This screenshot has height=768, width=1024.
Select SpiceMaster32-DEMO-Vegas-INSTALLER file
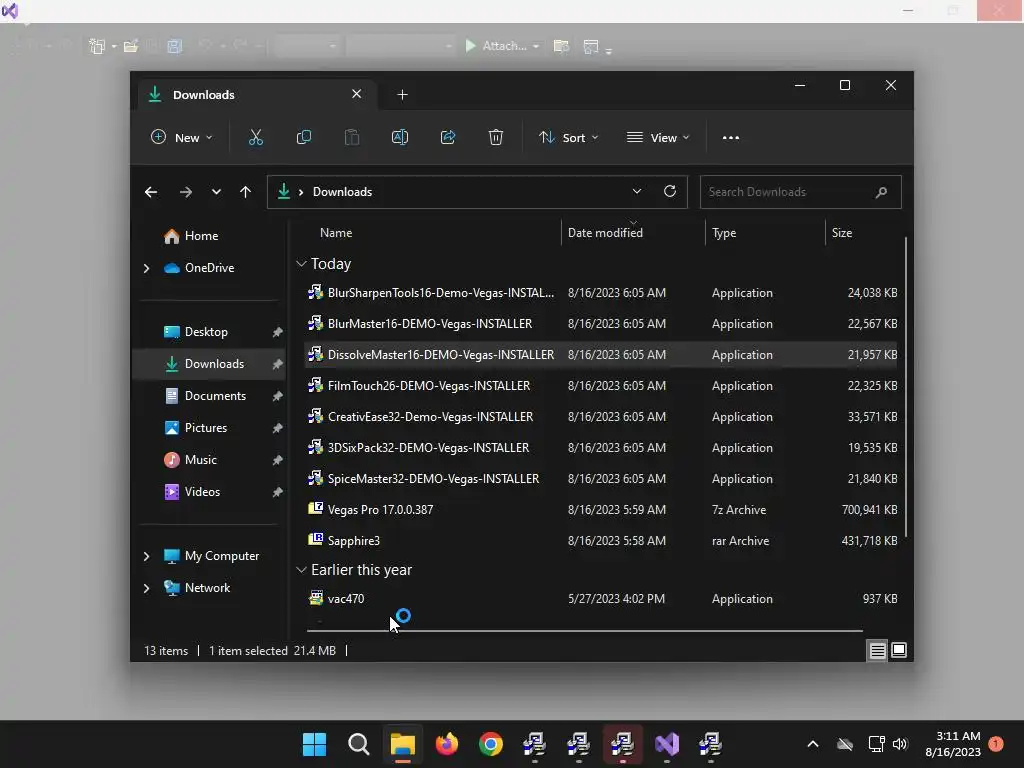coord(601,479)
